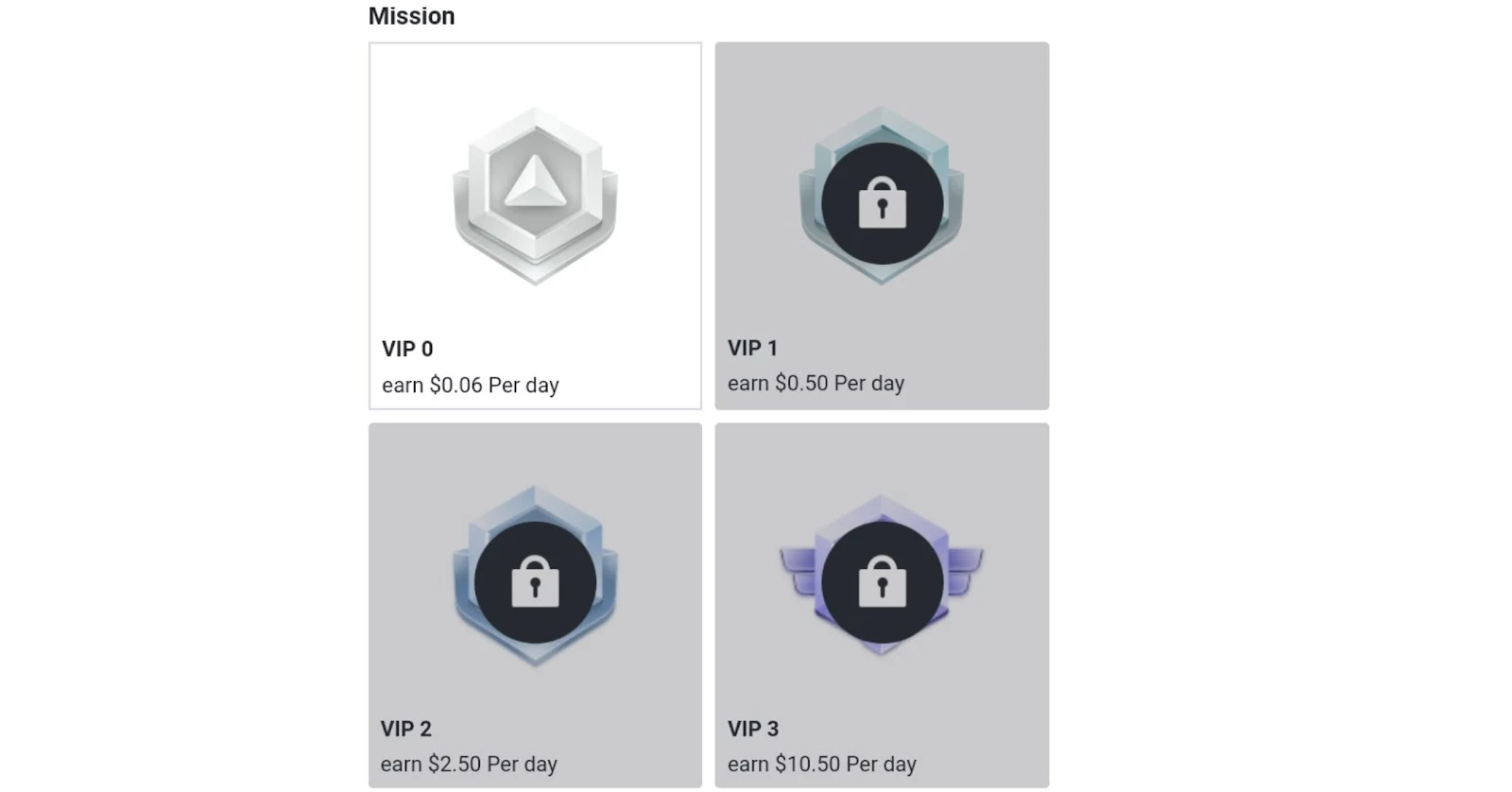Select the VIP 1 label text
Image resolution: width=1512 pixels, height=792 pixels.
[x=752, y=348]
